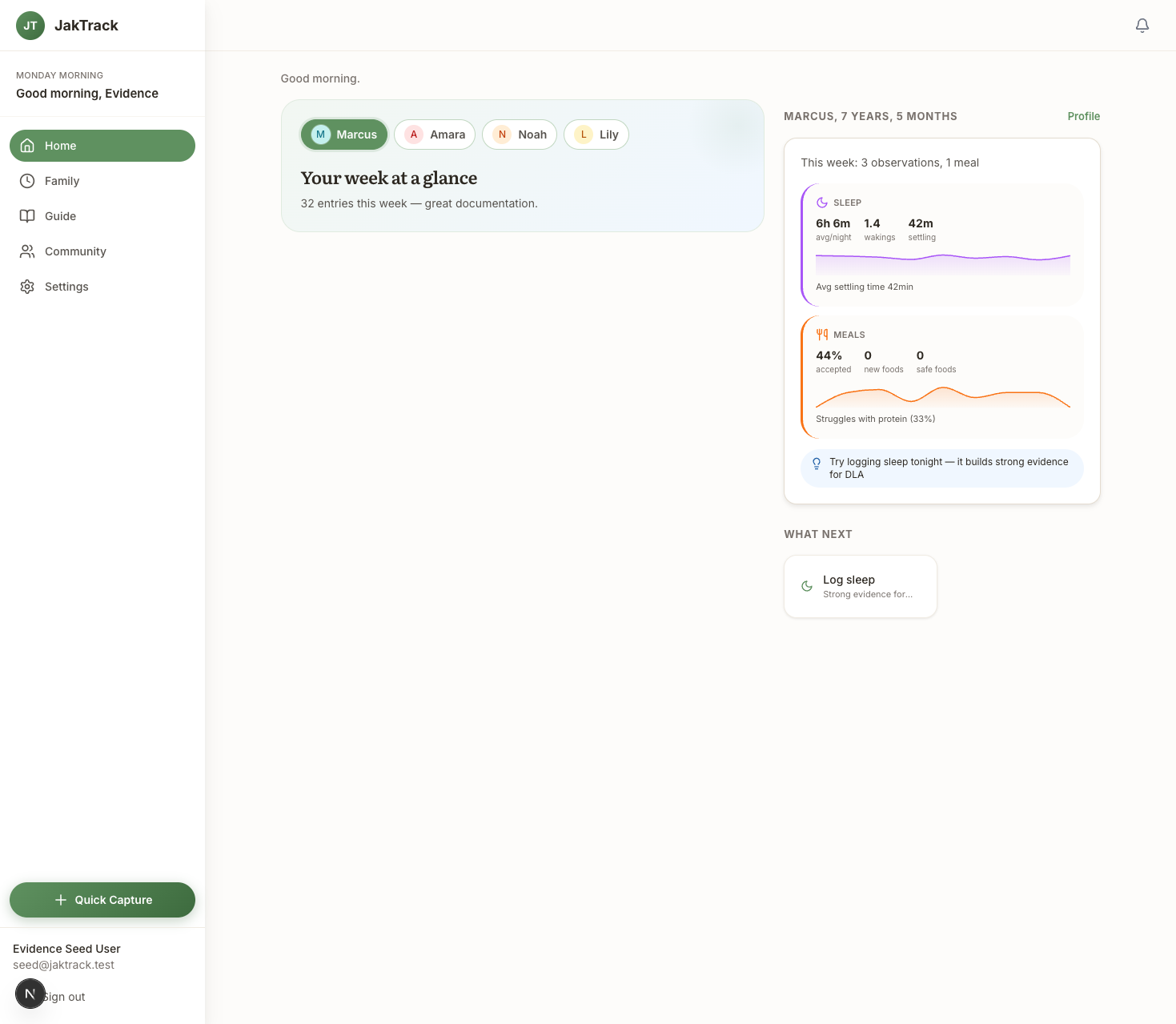Viewport: 1176px width, 1024px height.
Task: Open the Guide menu item
Action: coord(60,216)
